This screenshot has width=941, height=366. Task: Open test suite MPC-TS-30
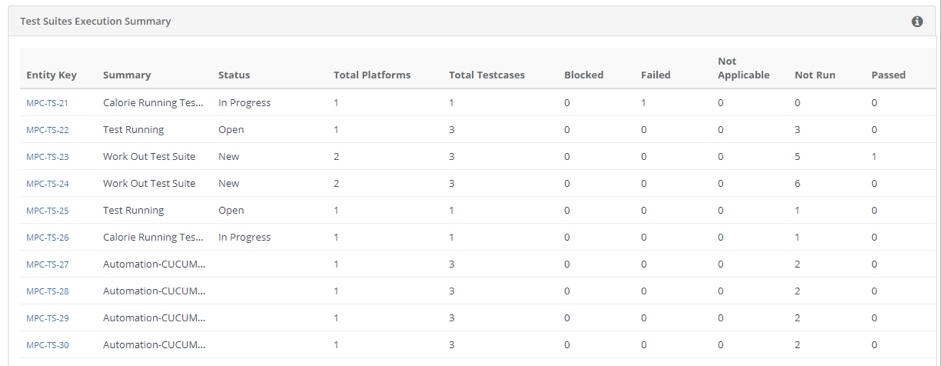point(47,345)
